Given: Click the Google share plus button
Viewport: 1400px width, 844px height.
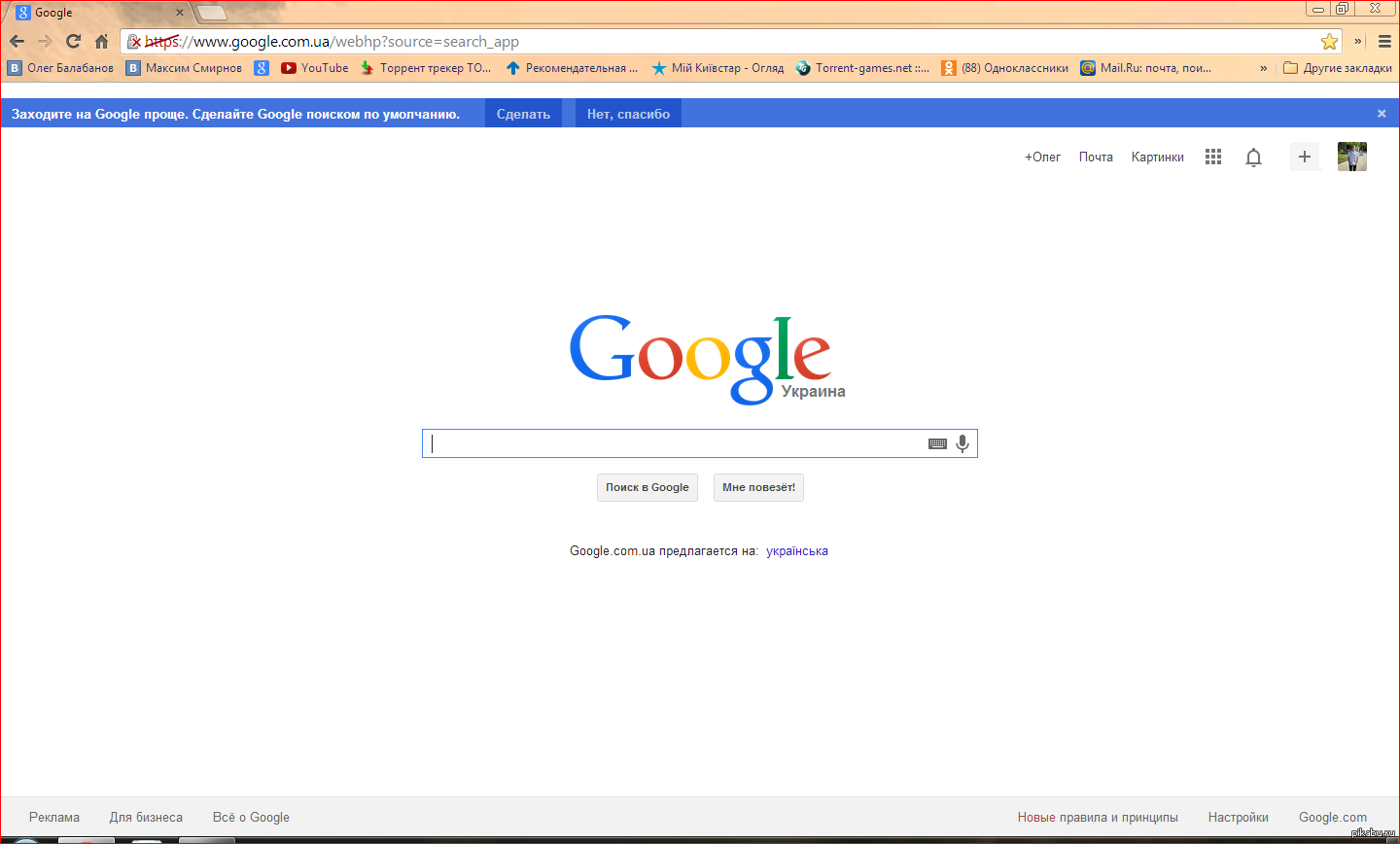Looking at the screenshot, I should tap(1304, 157).
